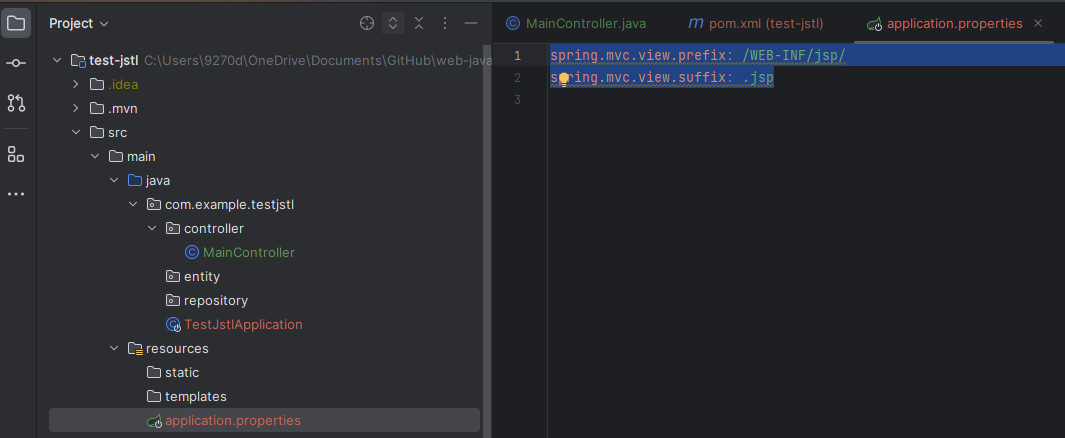
Task: Click gutter line number 1
Action: pyautogui.click(x=518, y=55)
